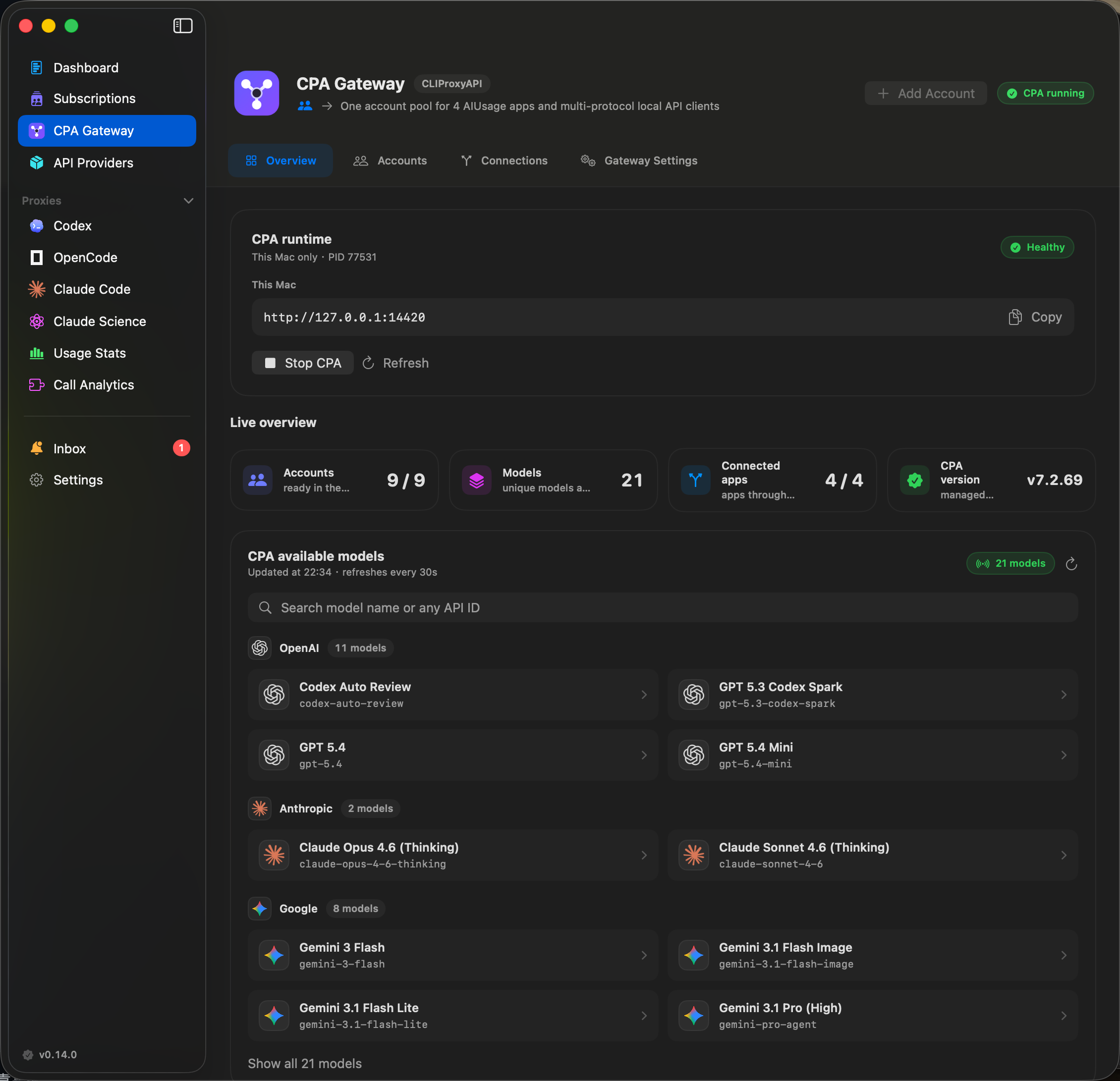Copy the local gateway URL
The width and height of the screenshot is (1120, 1081).
[x=1035, y=317]
